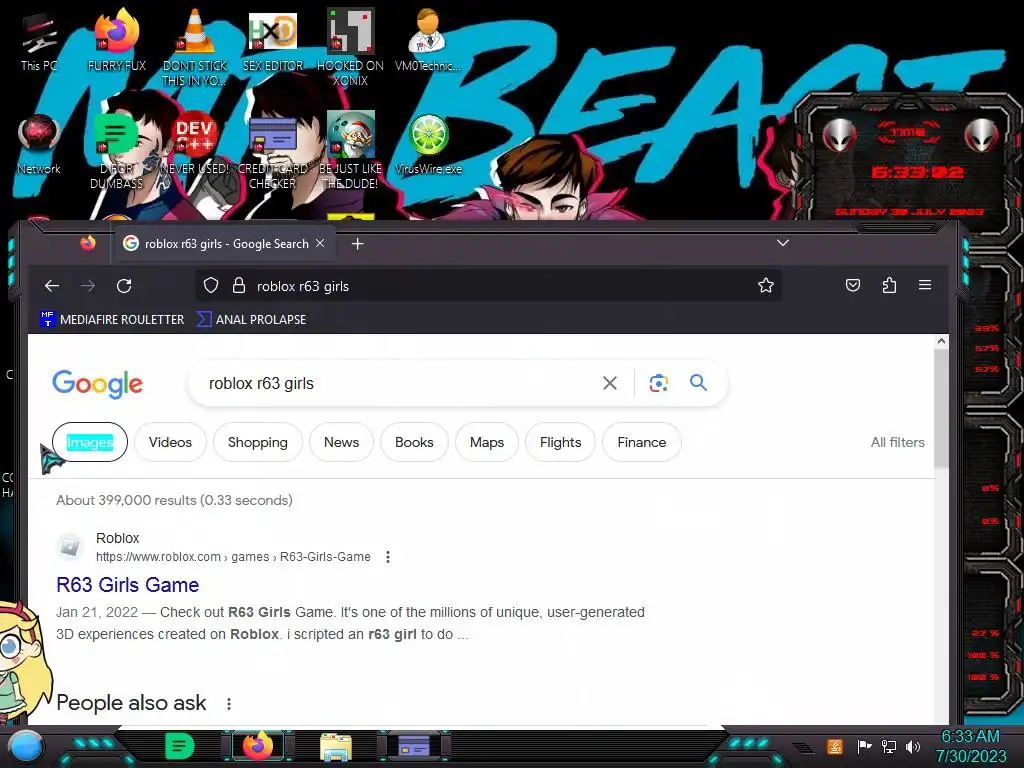1024x768 pixels.
Task: Switch to News results
Action: [342, 442]
